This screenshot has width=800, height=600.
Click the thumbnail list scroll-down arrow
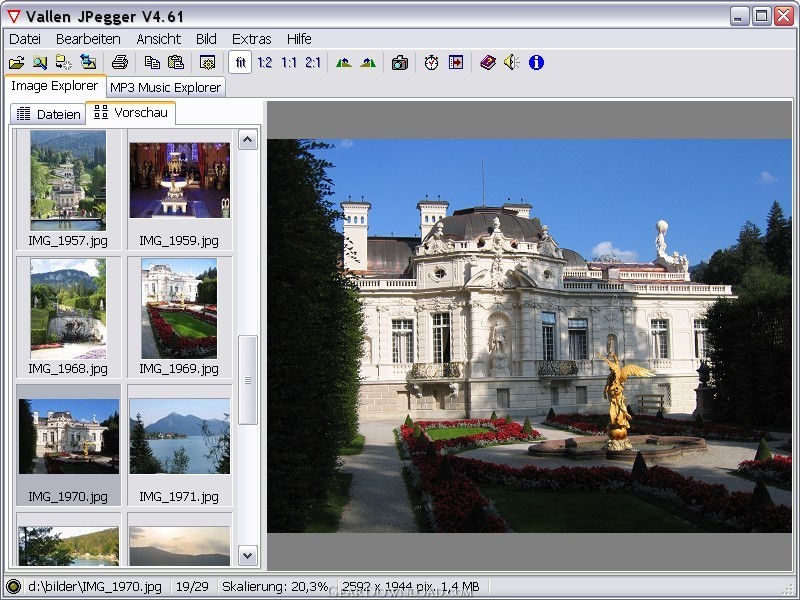click(x=248, y=555)
